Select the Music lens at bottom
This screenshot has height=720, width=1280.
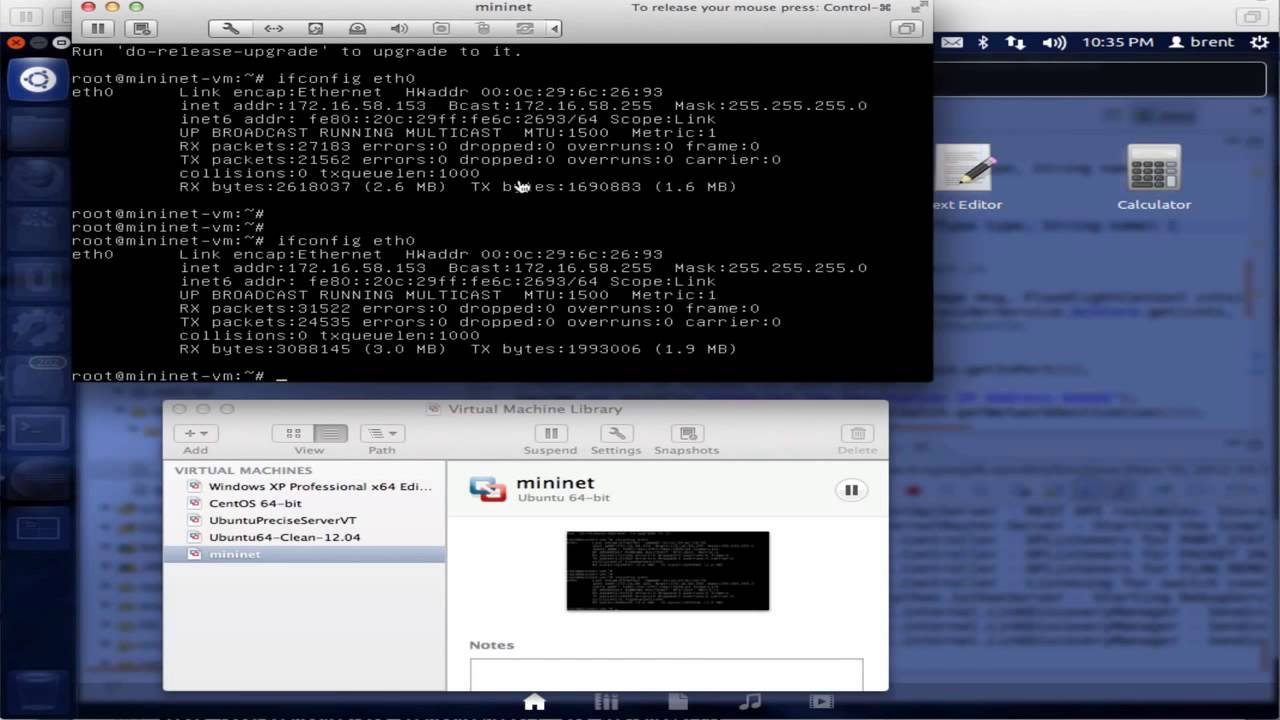[x=750, y=702]
